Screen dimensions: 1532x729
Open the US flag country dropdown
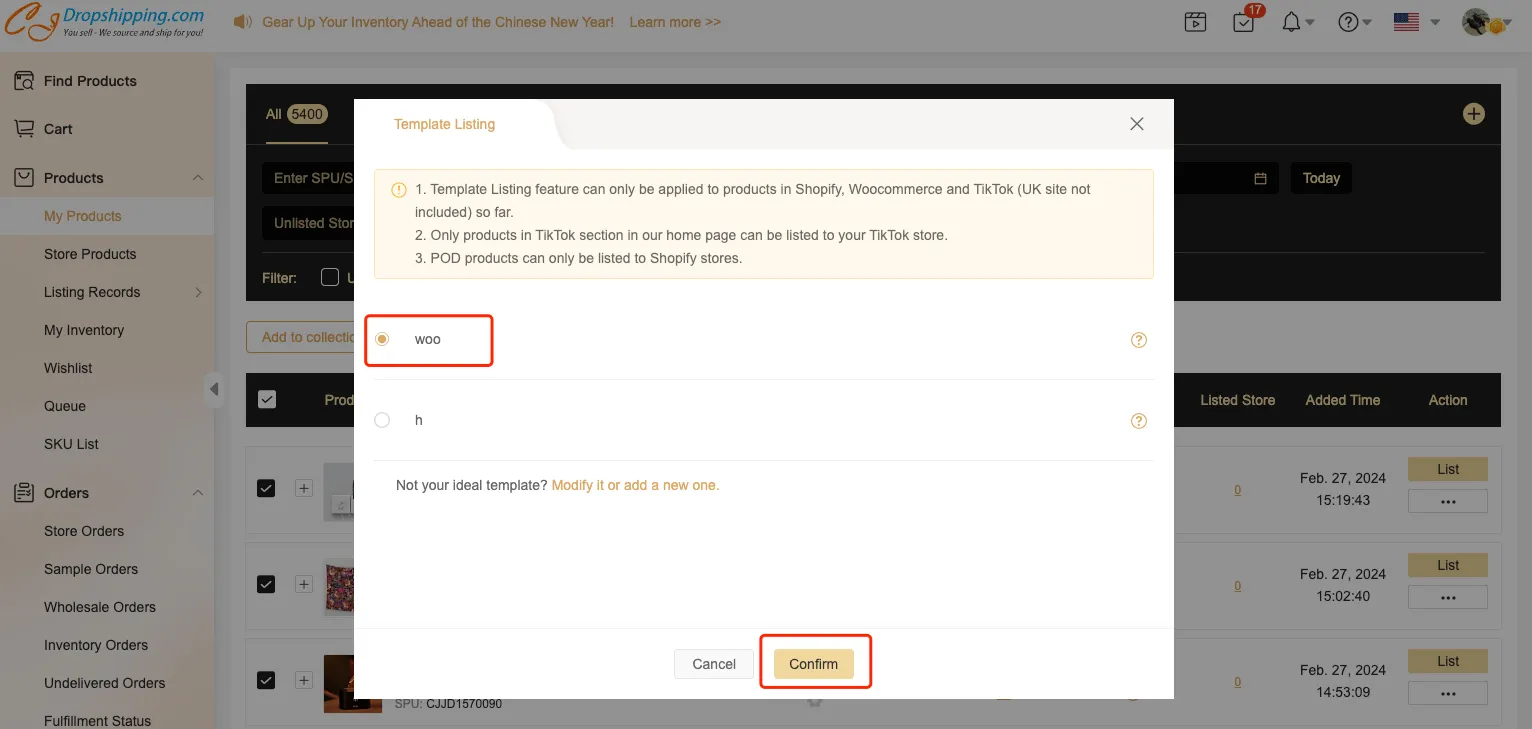pos(1416,22)
